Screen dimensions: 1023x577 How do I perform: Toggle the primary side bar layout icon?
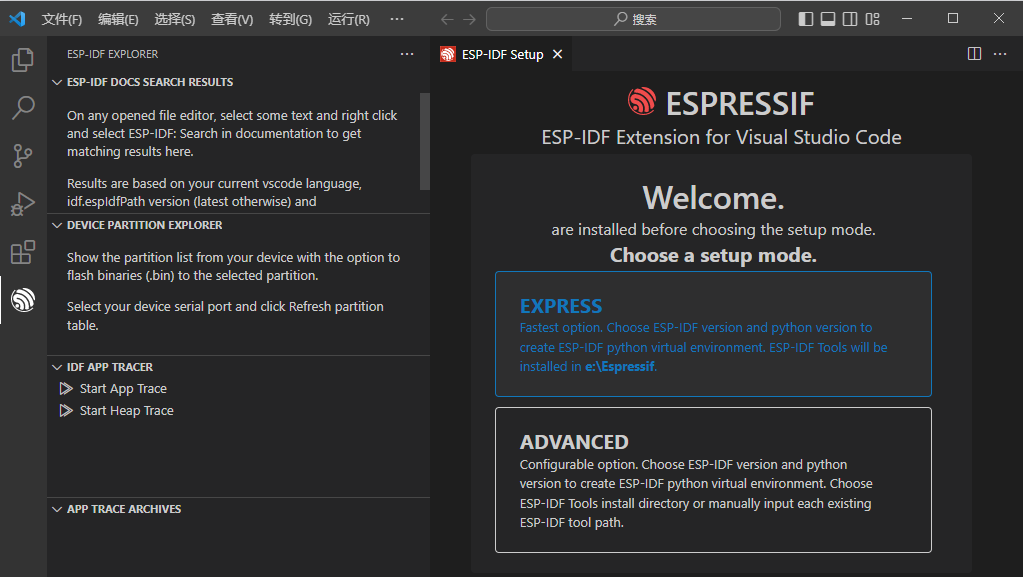point(806,19)
